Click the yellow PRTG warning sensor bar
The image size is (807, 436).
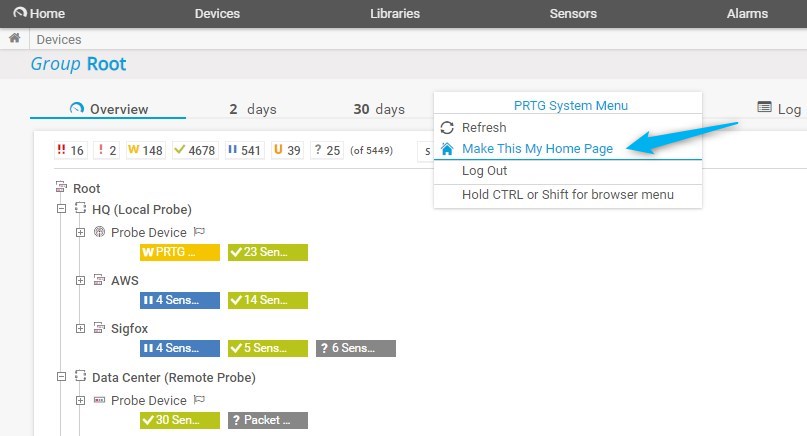(x=179, y=252)
